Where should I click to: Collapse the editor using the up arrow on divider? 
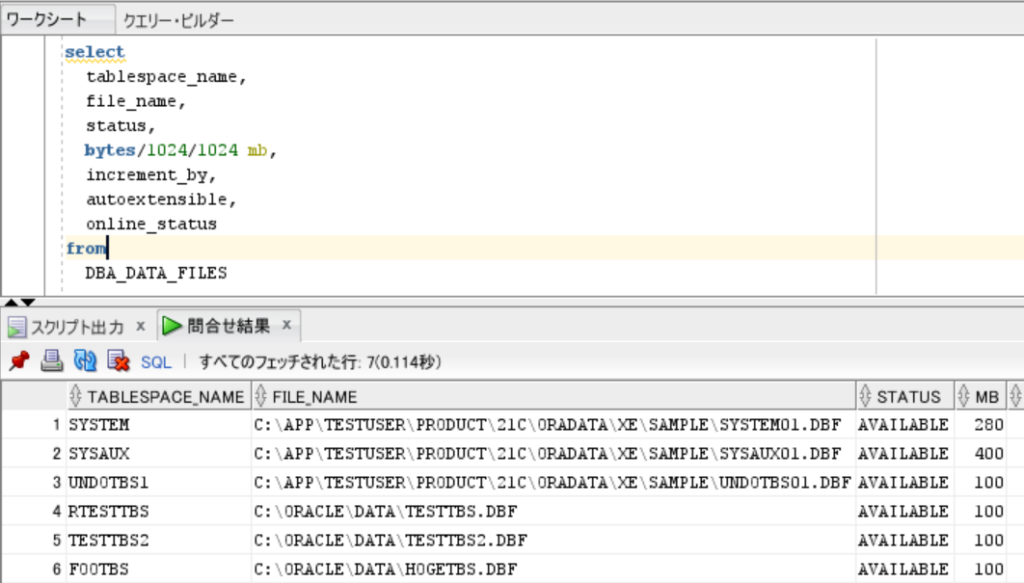(10, 302)
